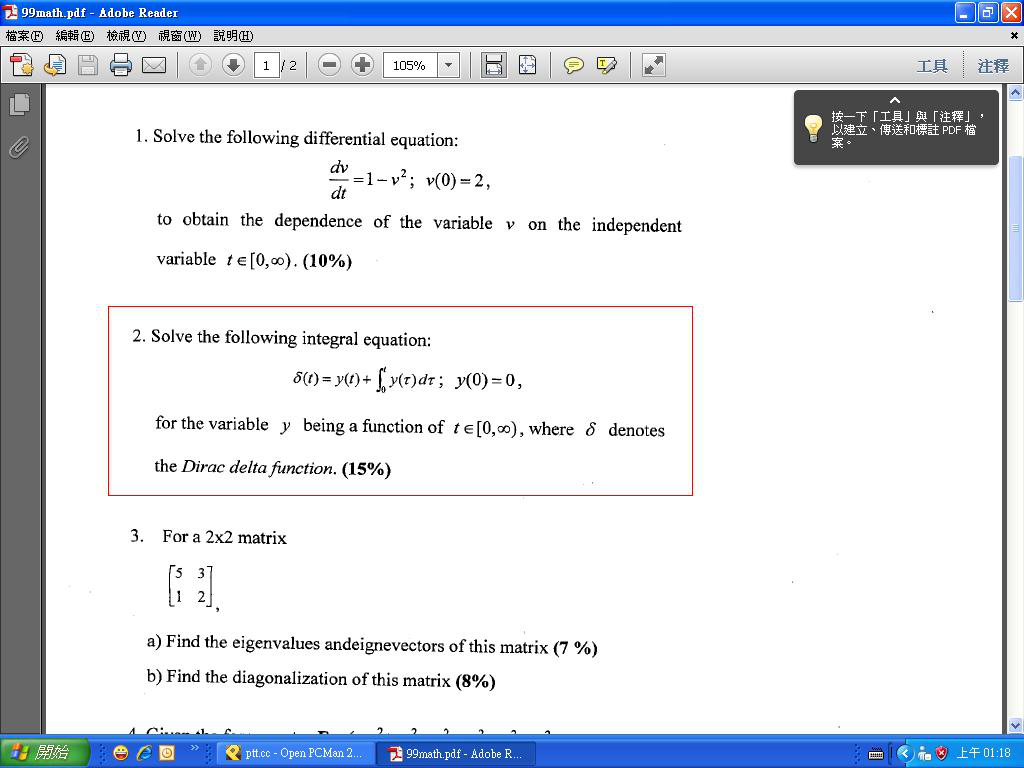Click the vertical scrollbar thumb
Viewport: 1024px width, 768px height.
pyautogui.click(x=1016, y=227)
